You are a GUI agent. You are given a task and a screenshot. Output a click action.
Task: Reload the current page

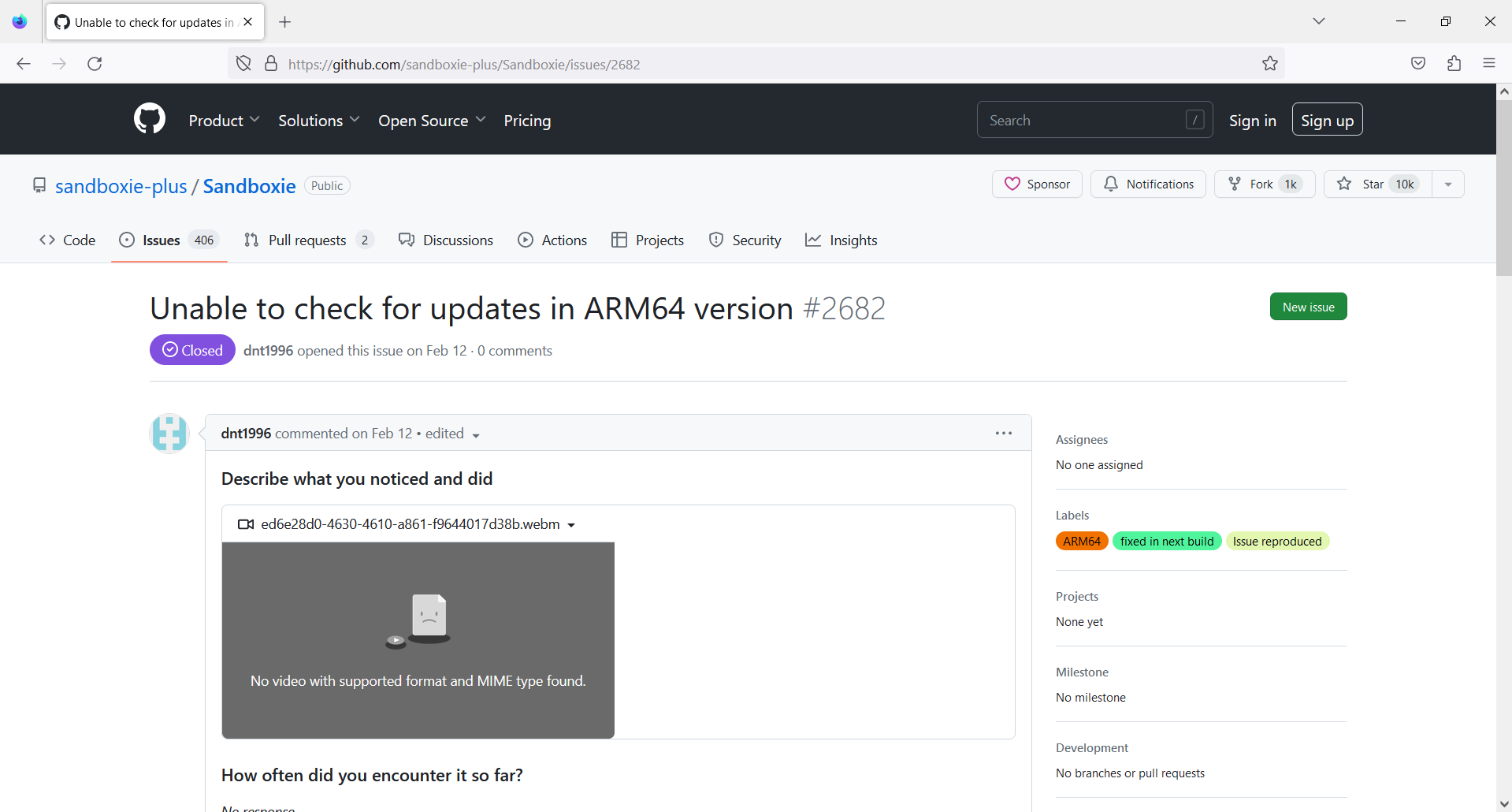click(95, 64)
